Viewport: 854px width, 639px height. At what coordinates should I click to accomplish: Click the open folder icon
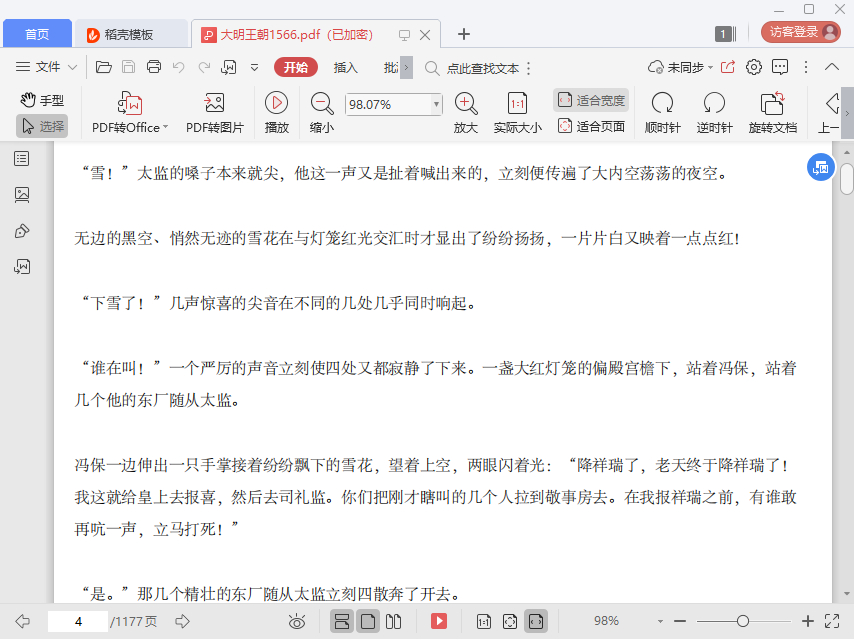point(103,67)
